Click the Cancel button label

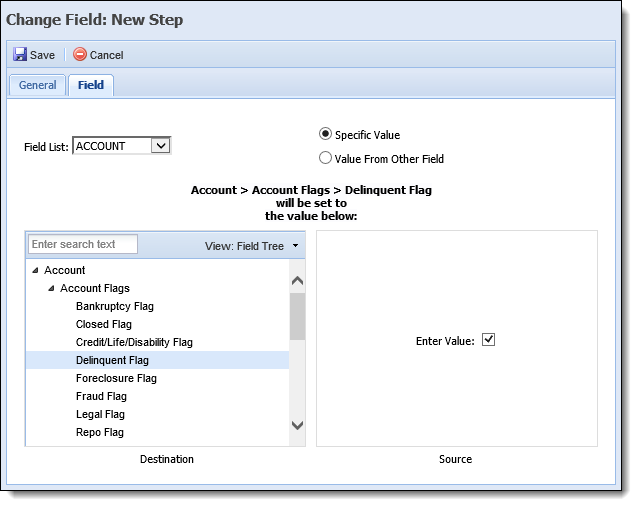pos(106,55)
